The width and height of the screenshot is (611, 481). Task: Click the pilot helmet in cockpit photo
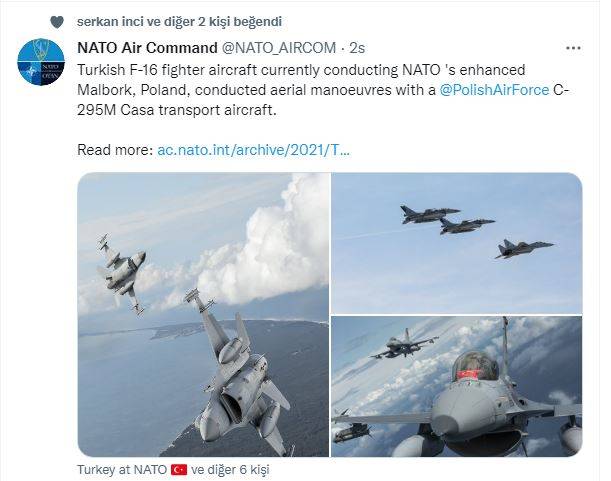tap(475, 366)
